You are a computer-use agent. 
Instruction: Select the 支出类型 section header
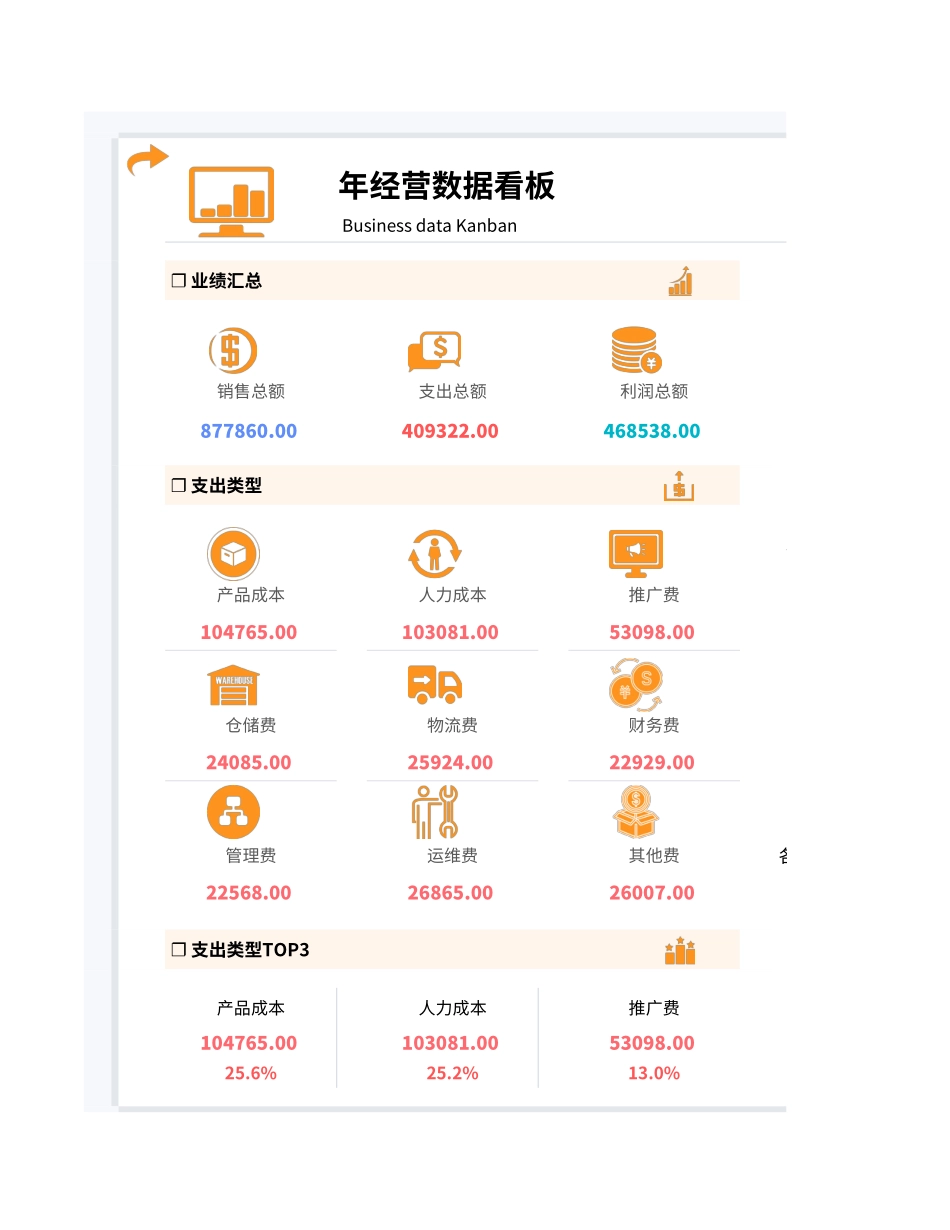217,486
